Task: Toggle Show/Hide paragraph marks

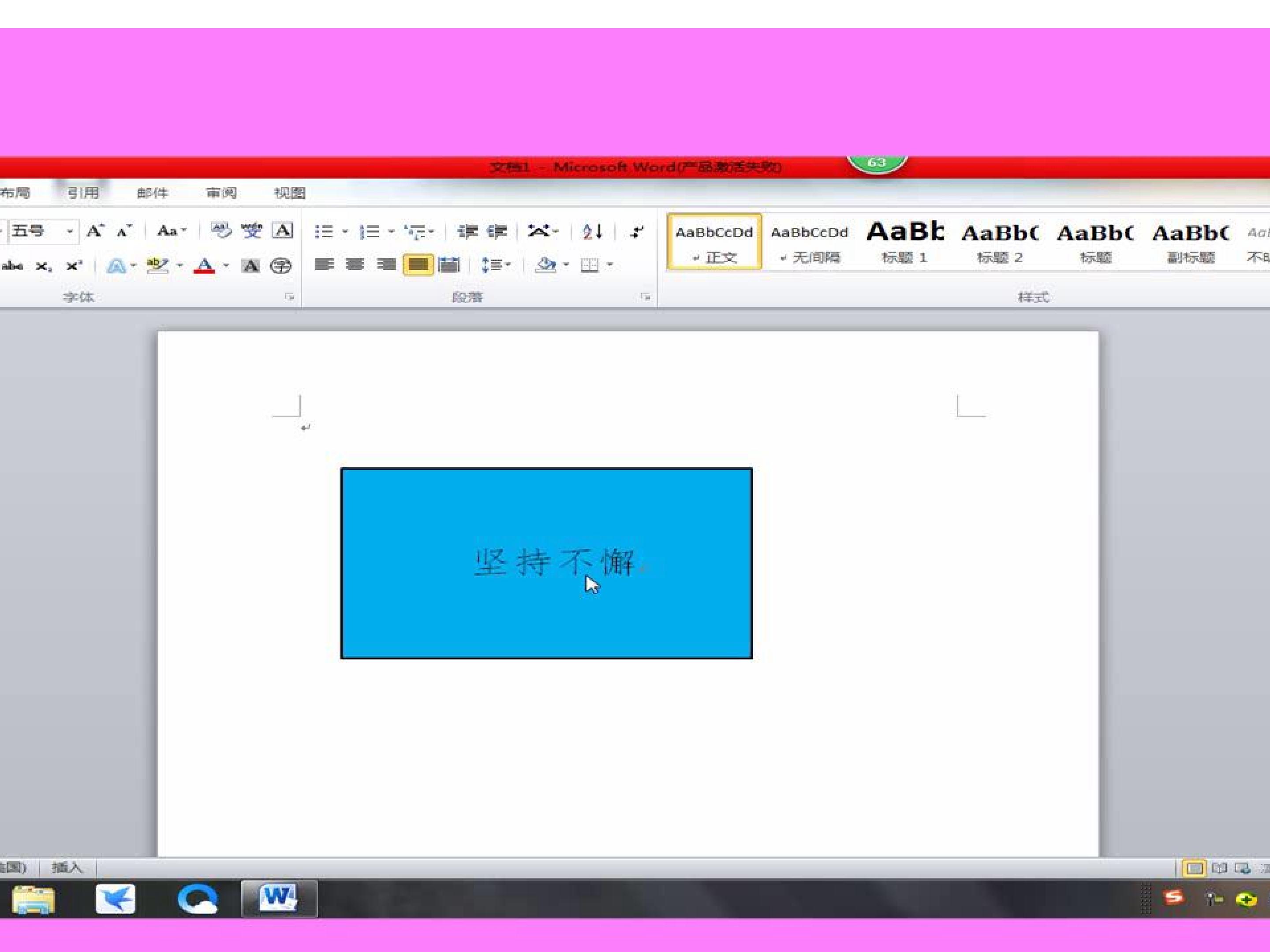Action: pos(637,232)
